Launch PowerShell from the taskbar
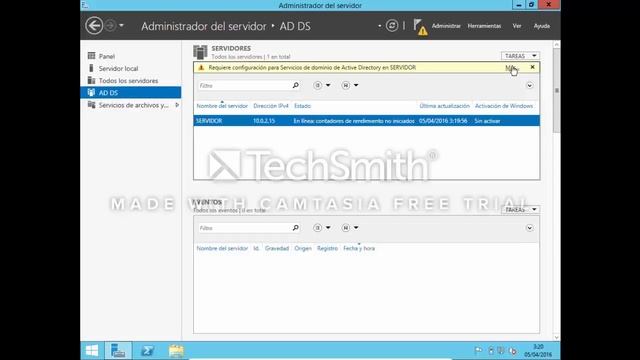The height and width of the screenshot is (360, 640). [147, 351]
